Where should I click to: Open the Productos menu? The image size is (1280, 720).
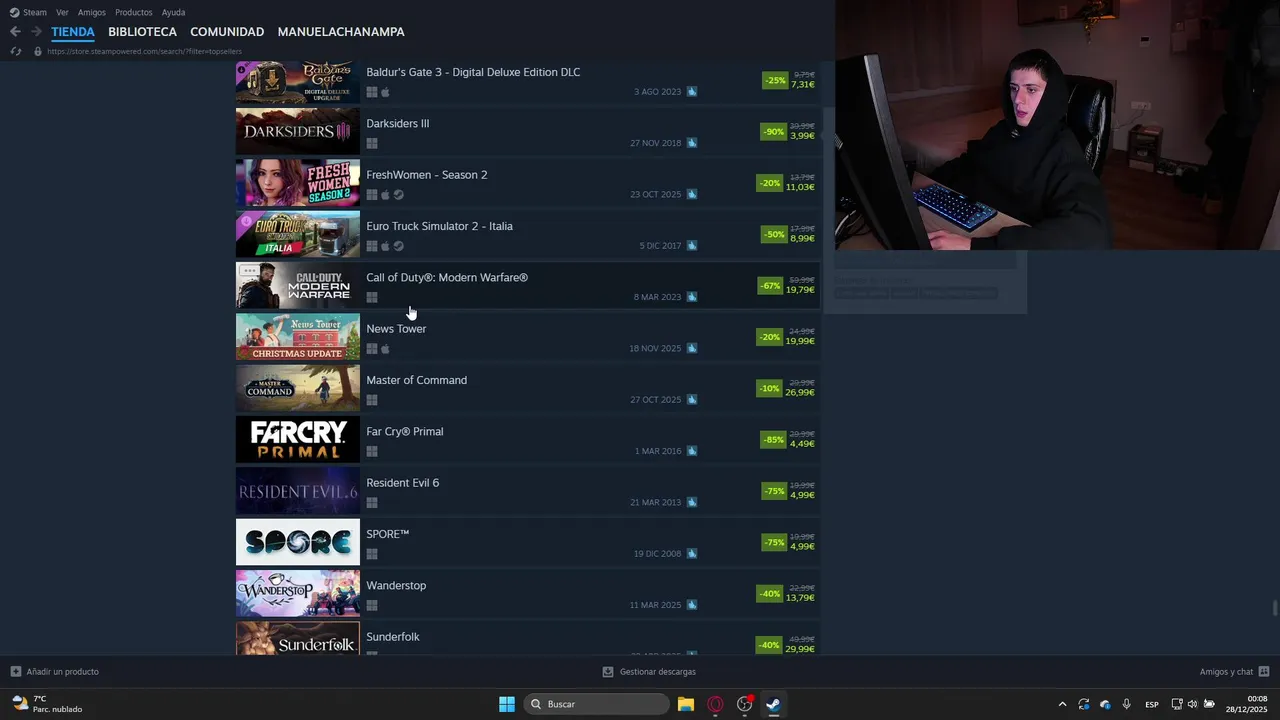point(134,12)
